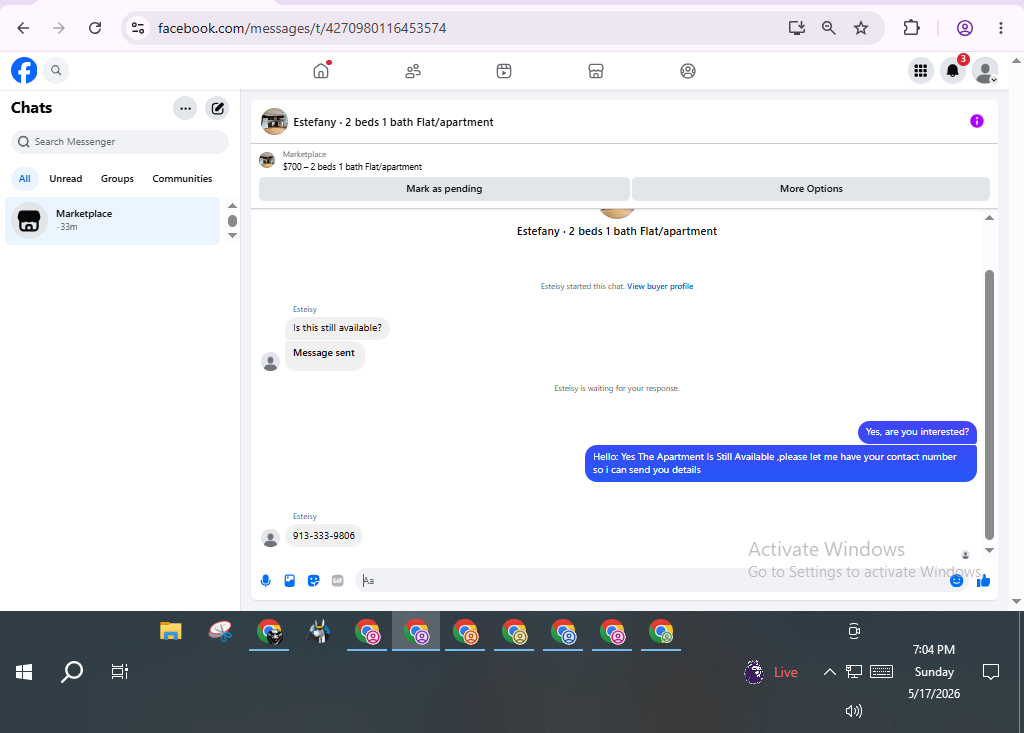Open the Friends icon in top navigation
Screen dimensions: 1024x733
click(x=413, y=71)
